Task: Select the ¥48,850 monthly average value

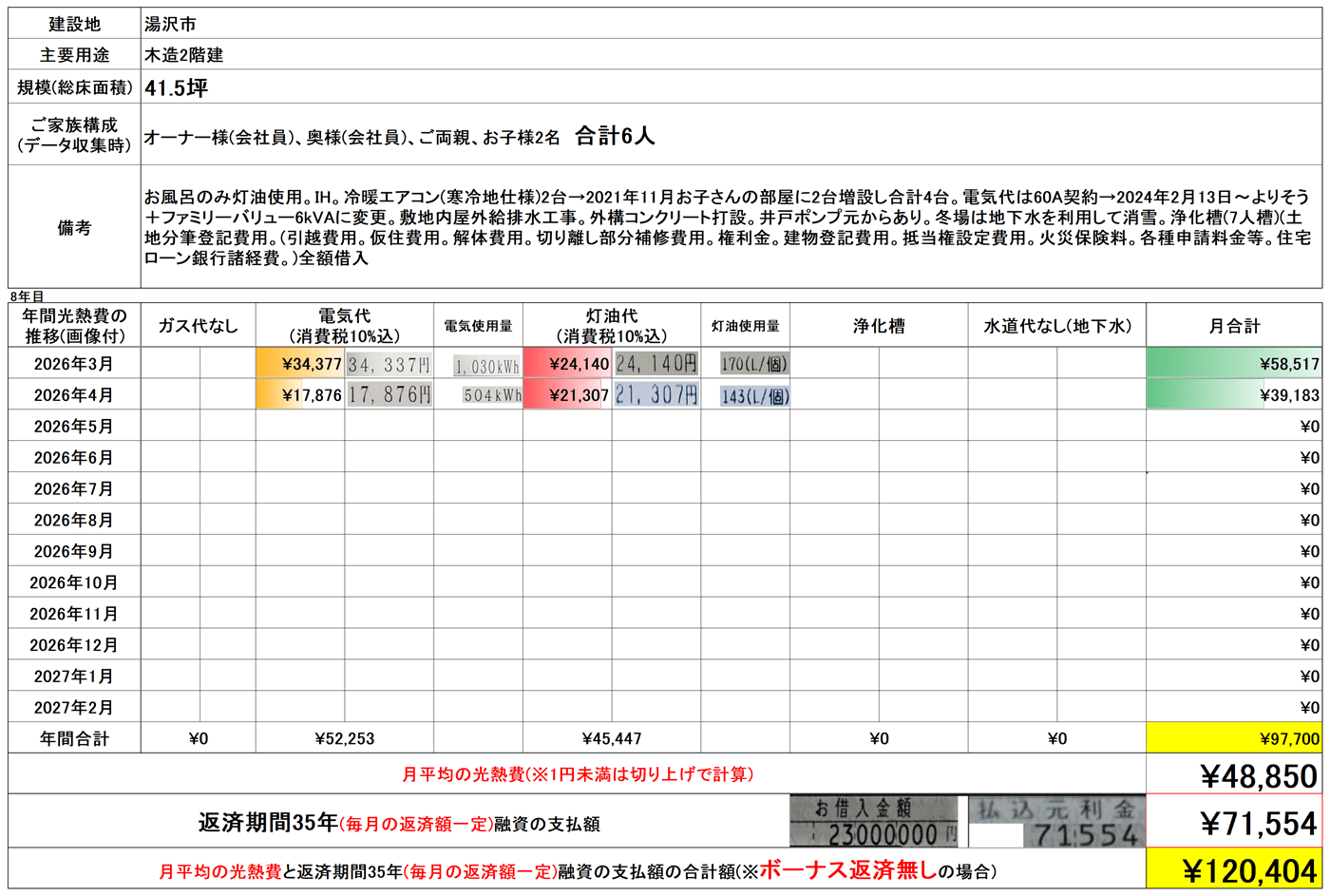Action: 1234,775
